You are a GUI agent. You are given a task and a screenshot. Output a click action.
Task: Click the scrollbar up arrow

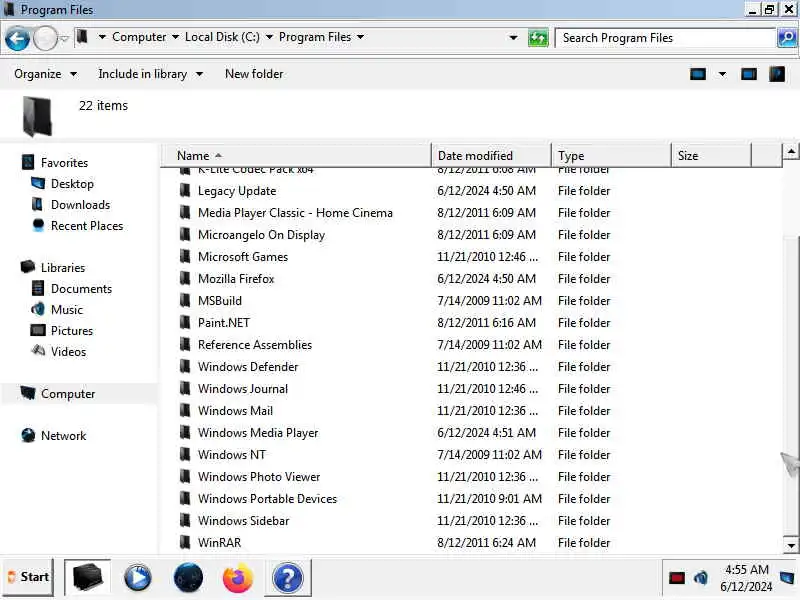790,152
